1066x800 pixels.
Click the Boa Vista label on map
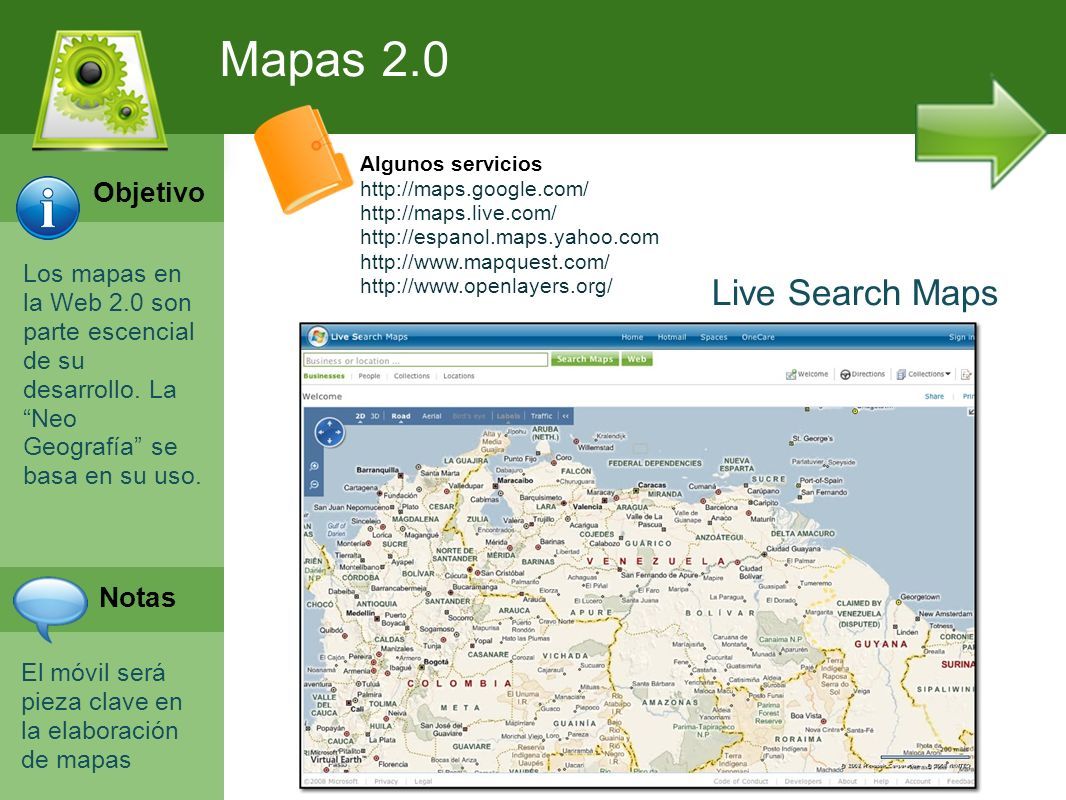pyautogui.click(x=806, y=716)
